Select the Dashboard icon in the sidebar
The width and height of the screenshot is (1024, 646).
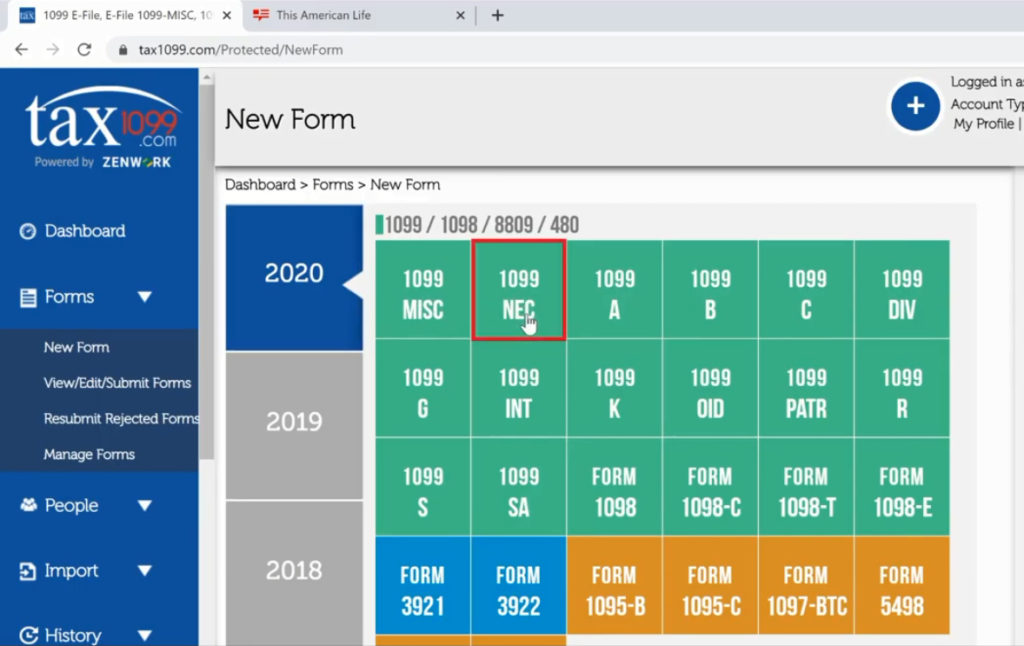28,231
